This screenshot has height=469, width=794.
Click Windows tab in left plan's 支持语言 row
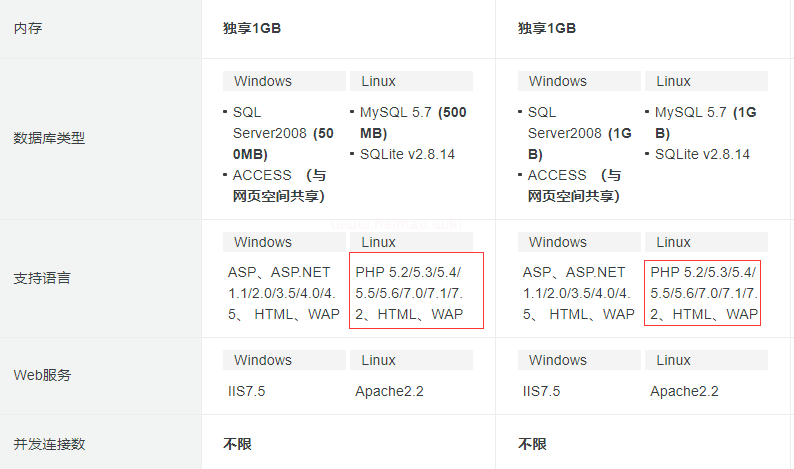285,242
